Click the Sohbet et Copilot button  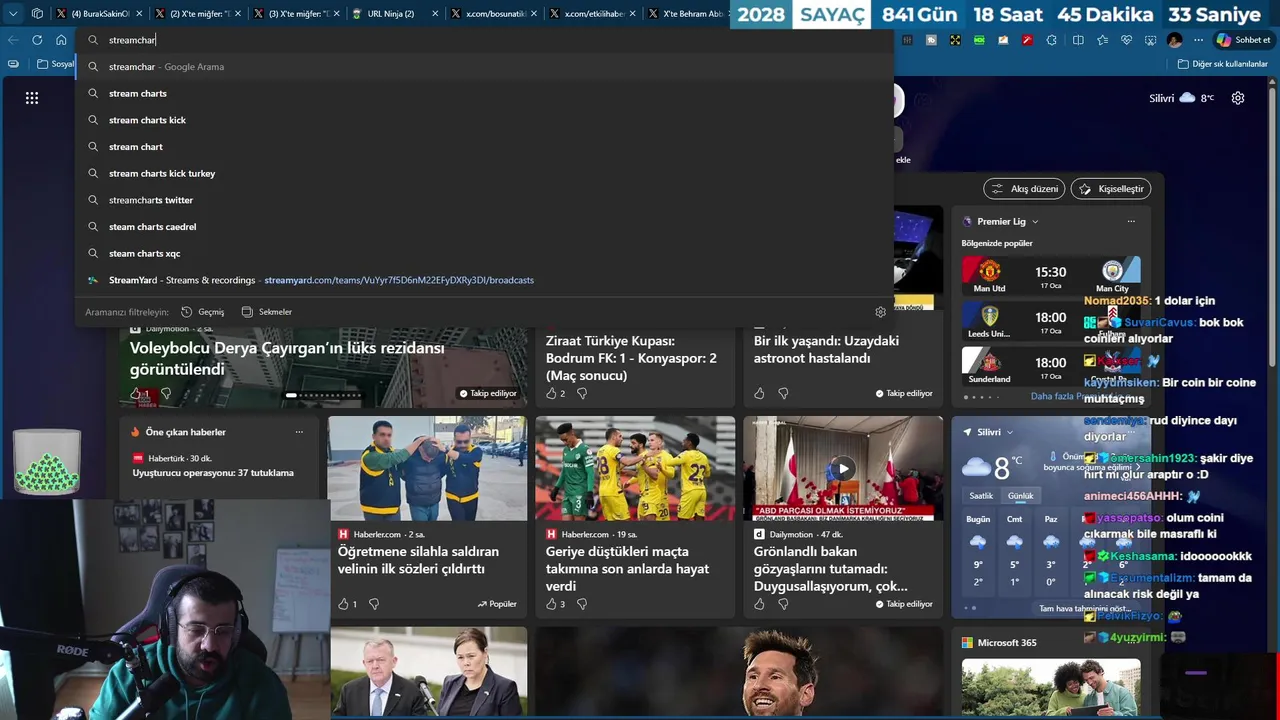point(1243,40)
